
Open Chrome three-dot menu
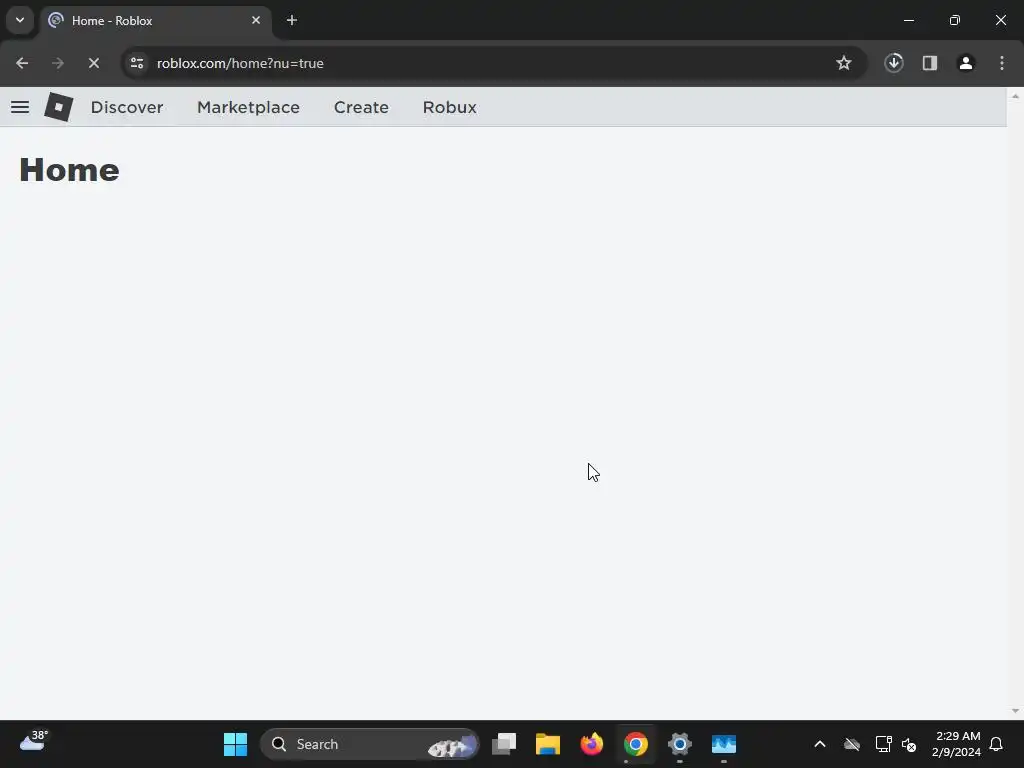[1002, 63]
